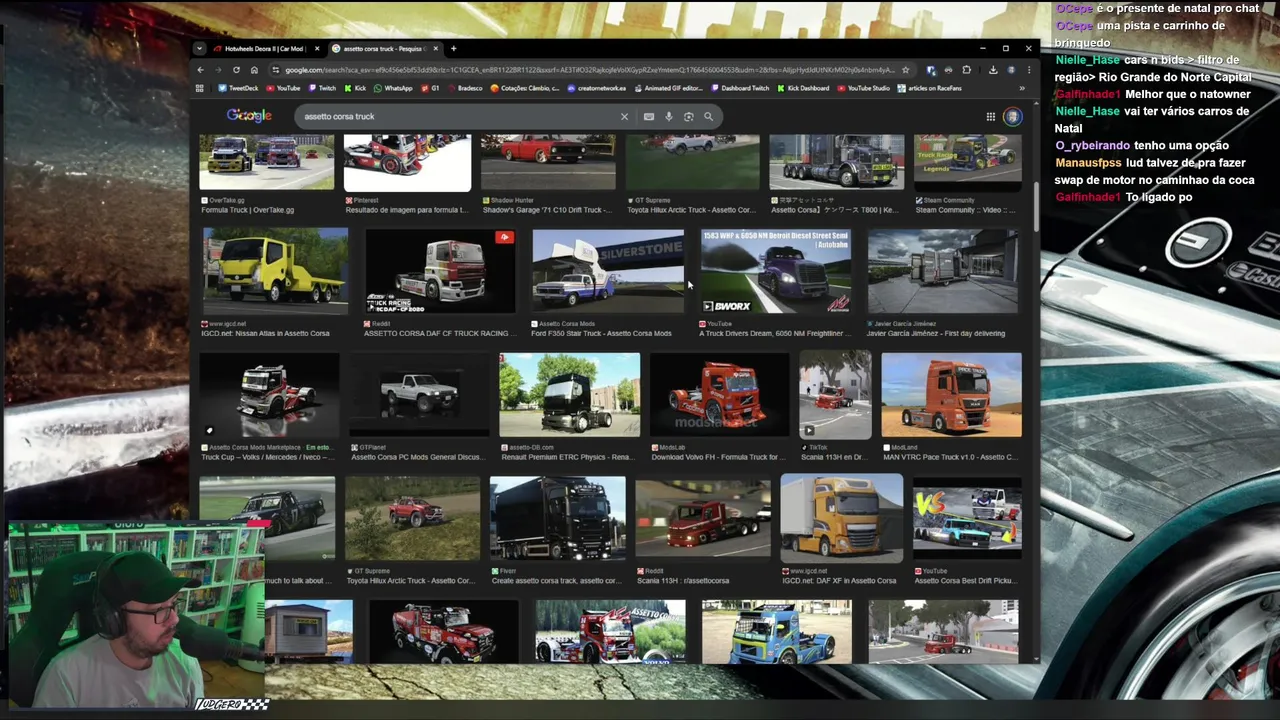This screenshot has width=1280, height=720.
Task: Open Fiverr create assetto corsa track thumbnail
Action: pos(557,518)
